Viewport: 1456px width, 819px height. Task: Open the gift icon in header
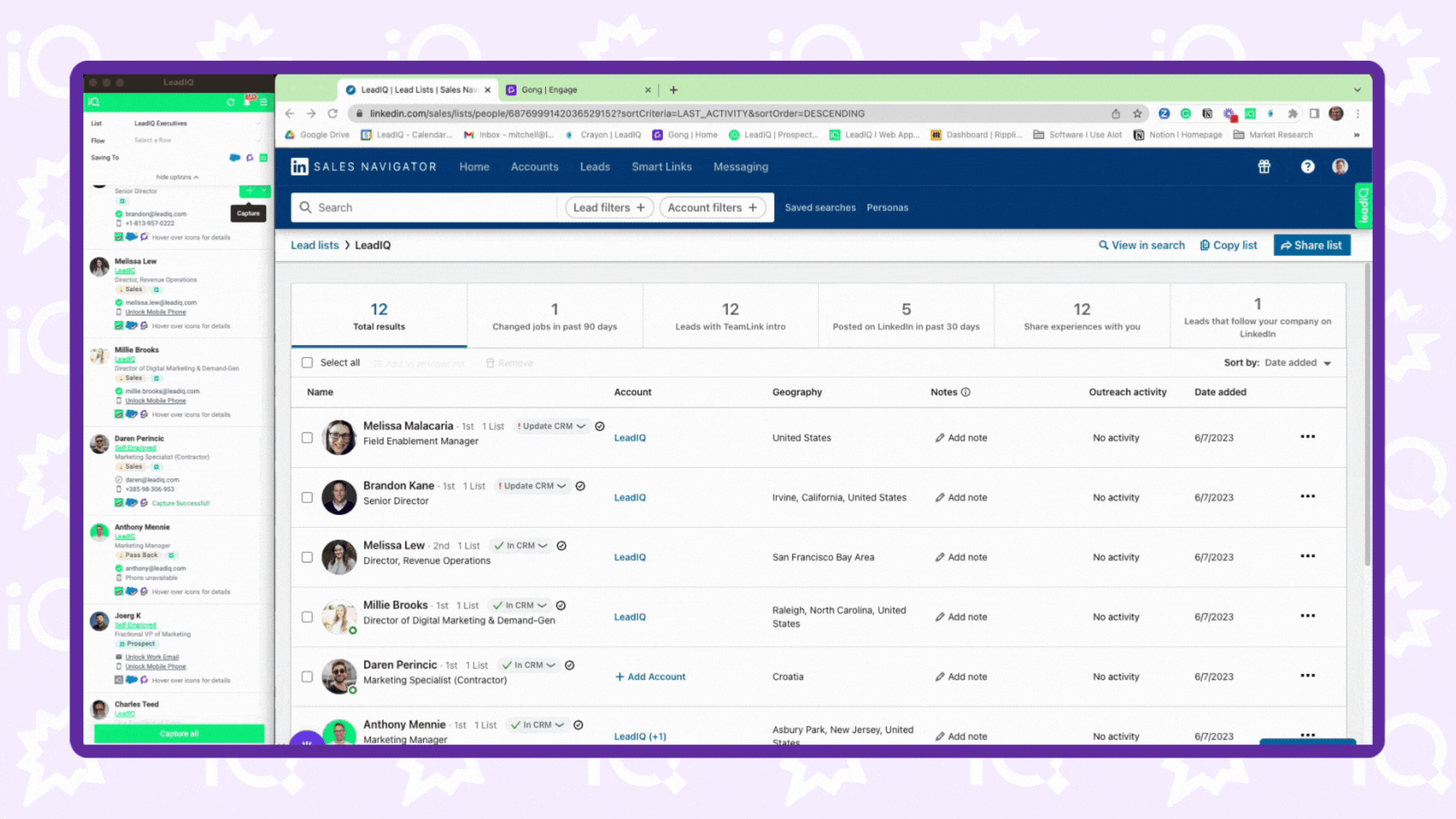tap(1264, 166)
